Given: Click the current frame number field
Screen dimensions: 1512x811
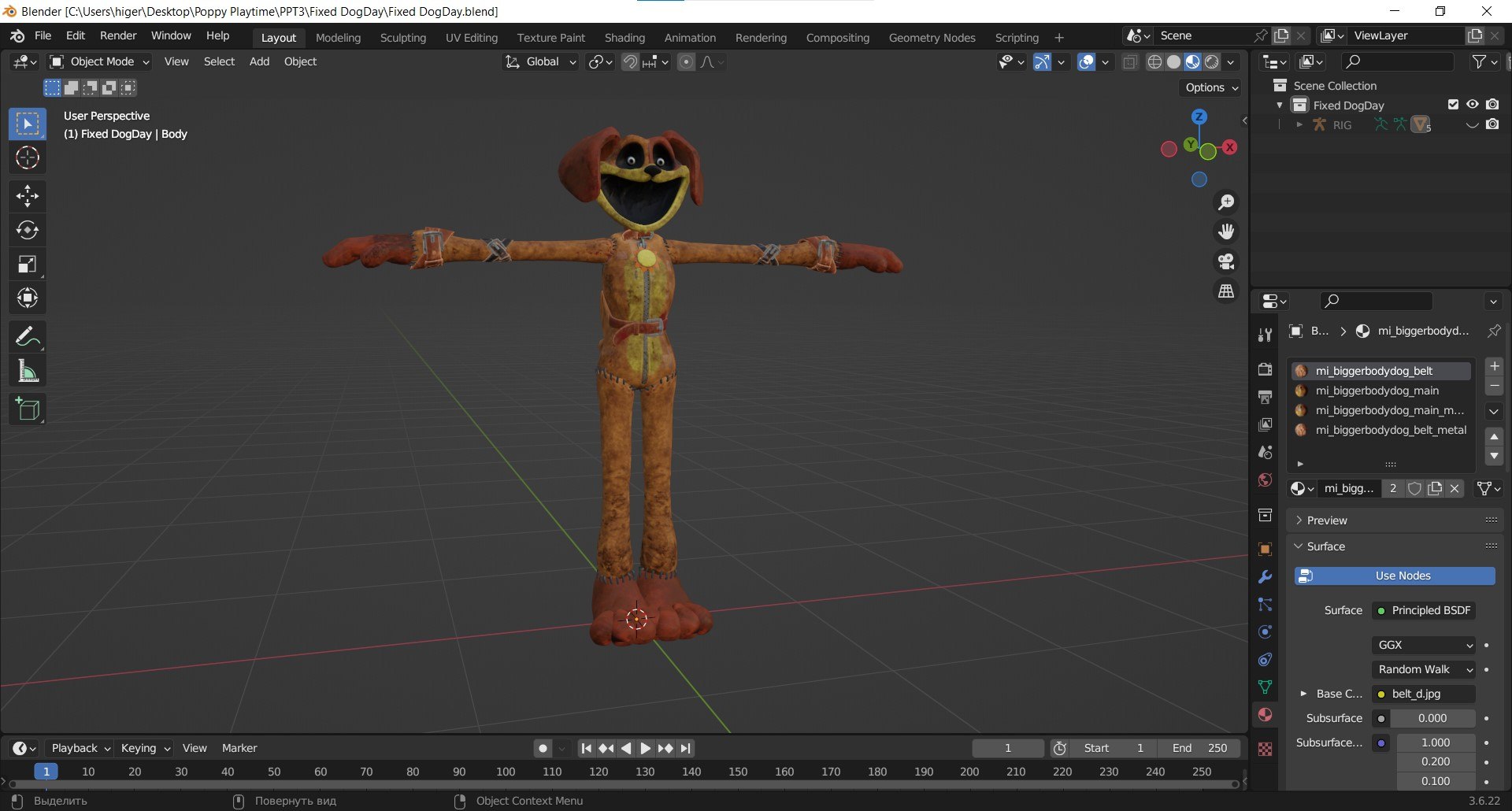Looking at the screenshot, I should 1008,748.
